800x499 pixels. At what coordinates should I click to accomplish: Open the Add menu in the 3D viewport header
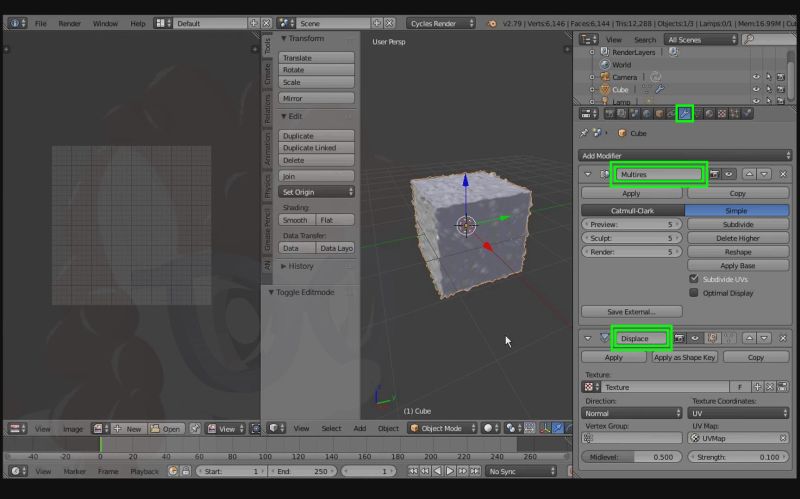[360, 429]
